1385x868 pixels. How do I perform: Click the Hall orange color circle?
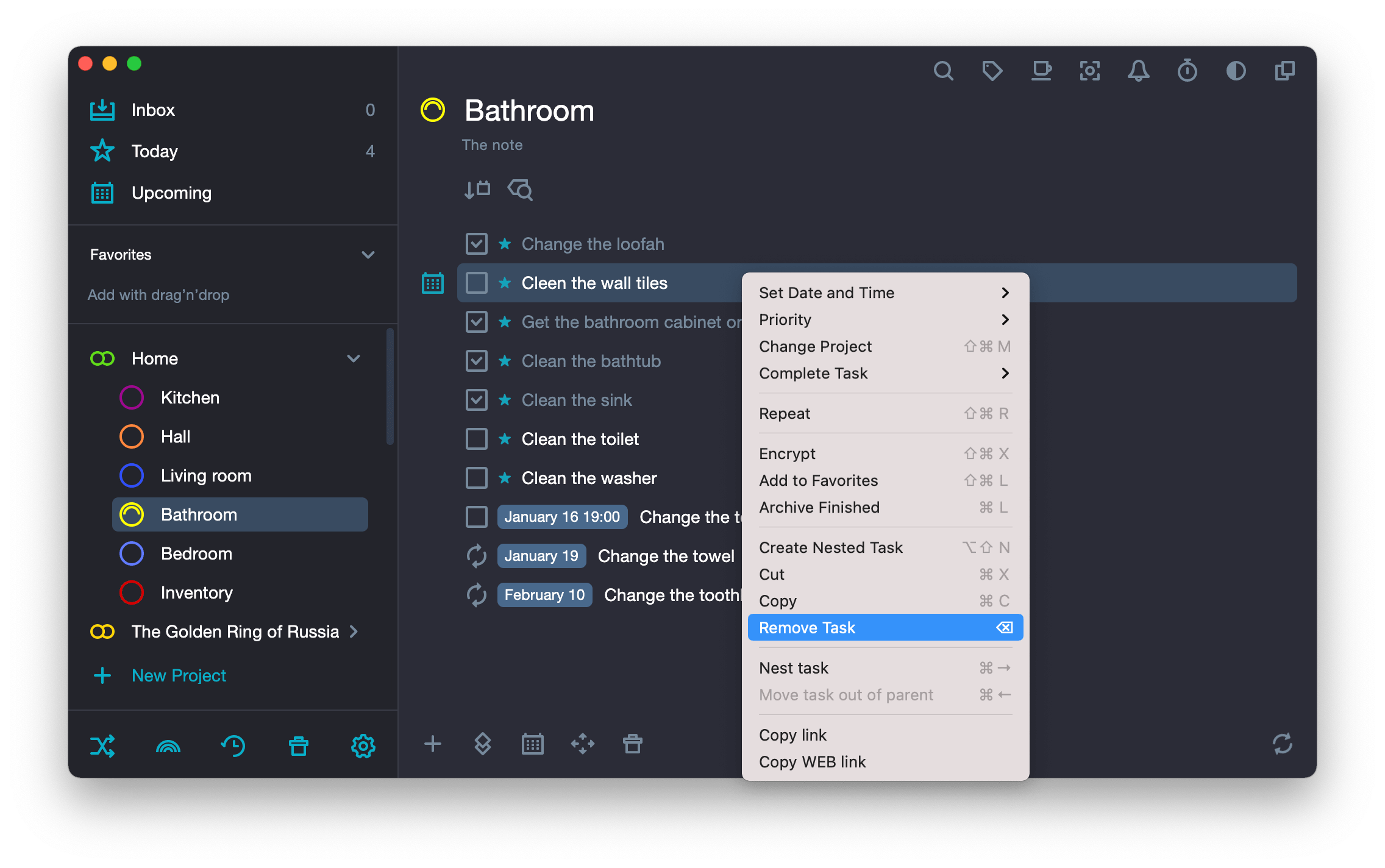[x=132, y=436]
